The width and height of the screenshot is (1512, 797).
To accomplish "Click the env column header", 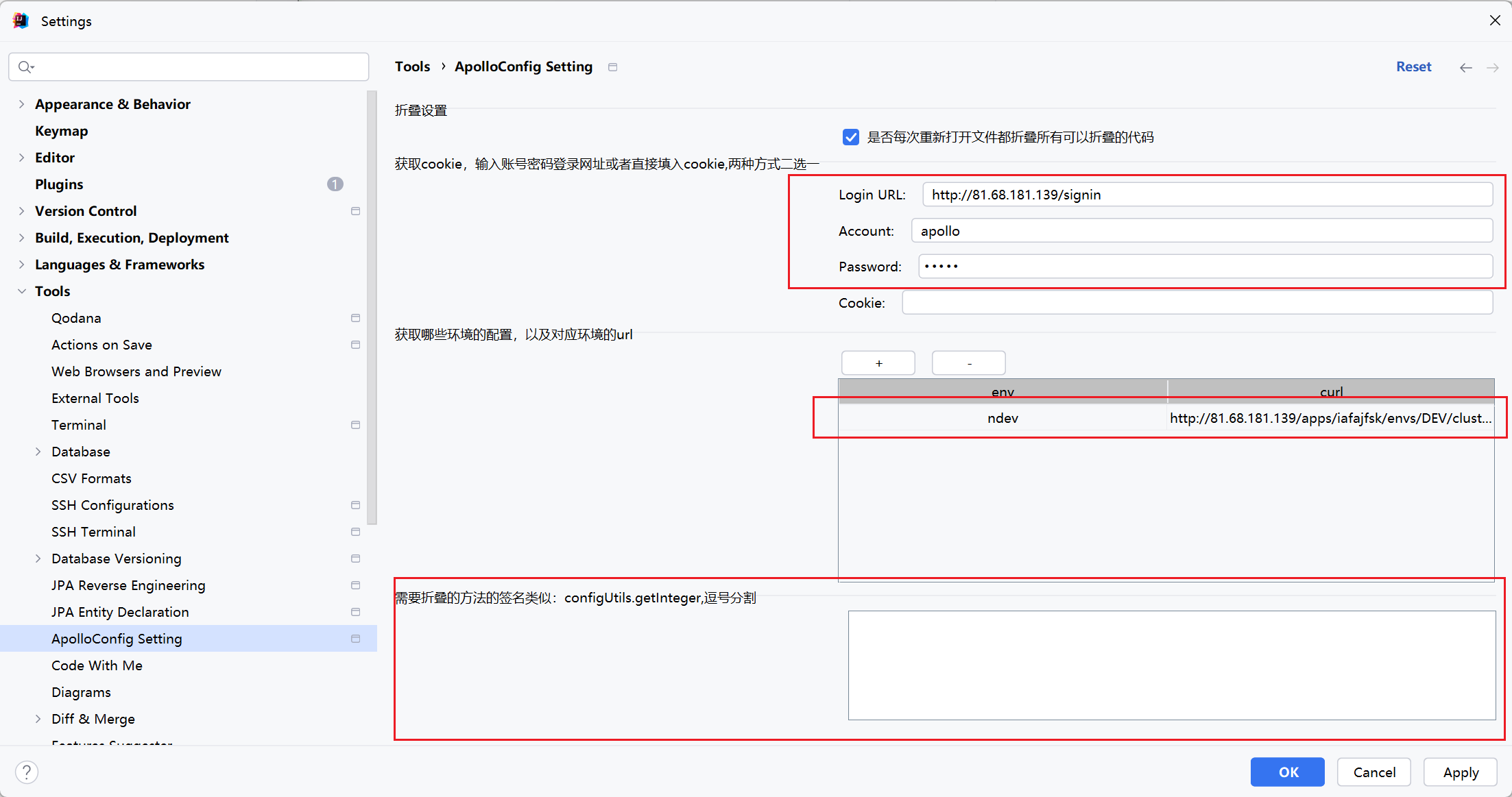I will click(1003, 391).
